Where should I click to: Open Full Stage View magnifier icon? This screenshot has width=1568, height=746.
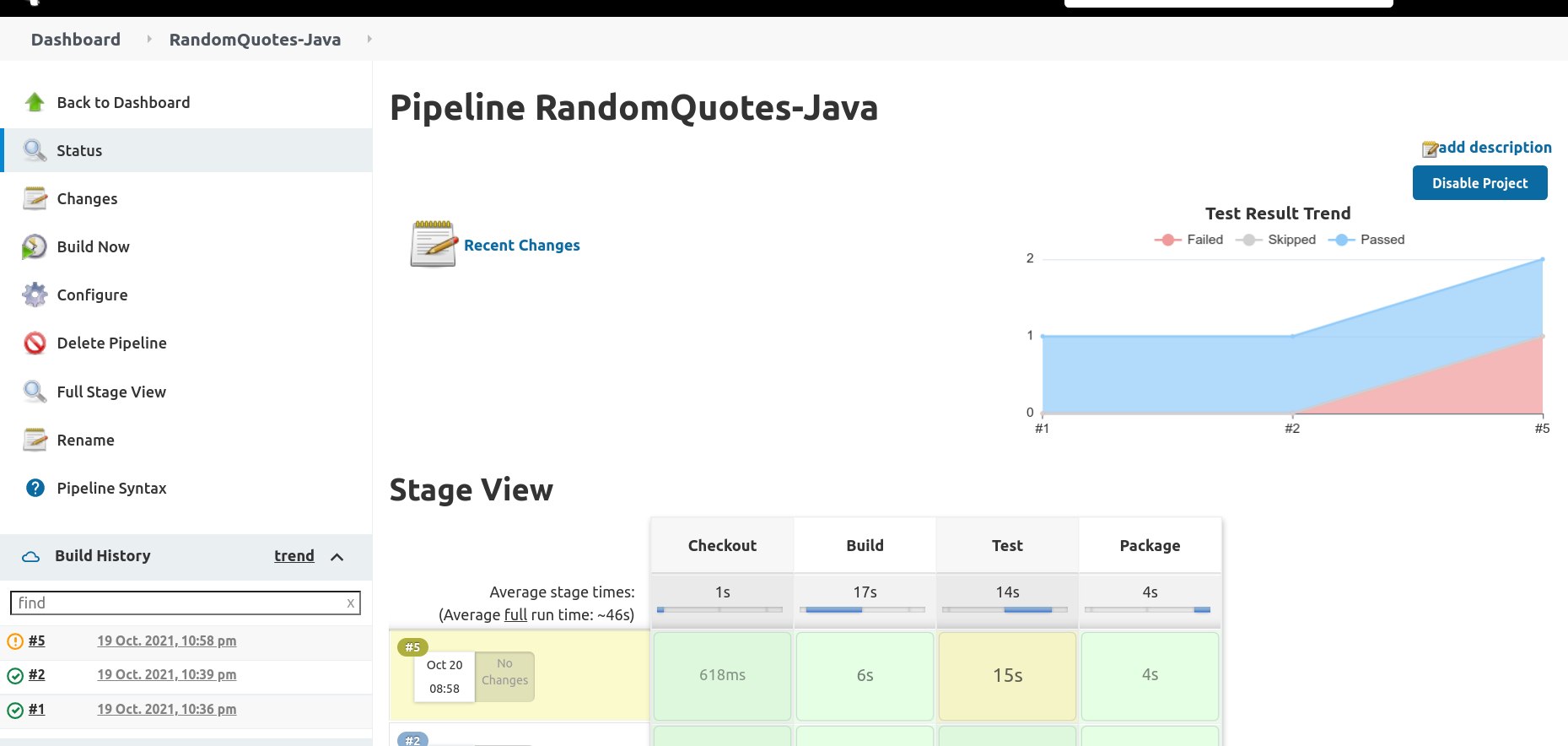pyautogui.click(x=35, y=392)
